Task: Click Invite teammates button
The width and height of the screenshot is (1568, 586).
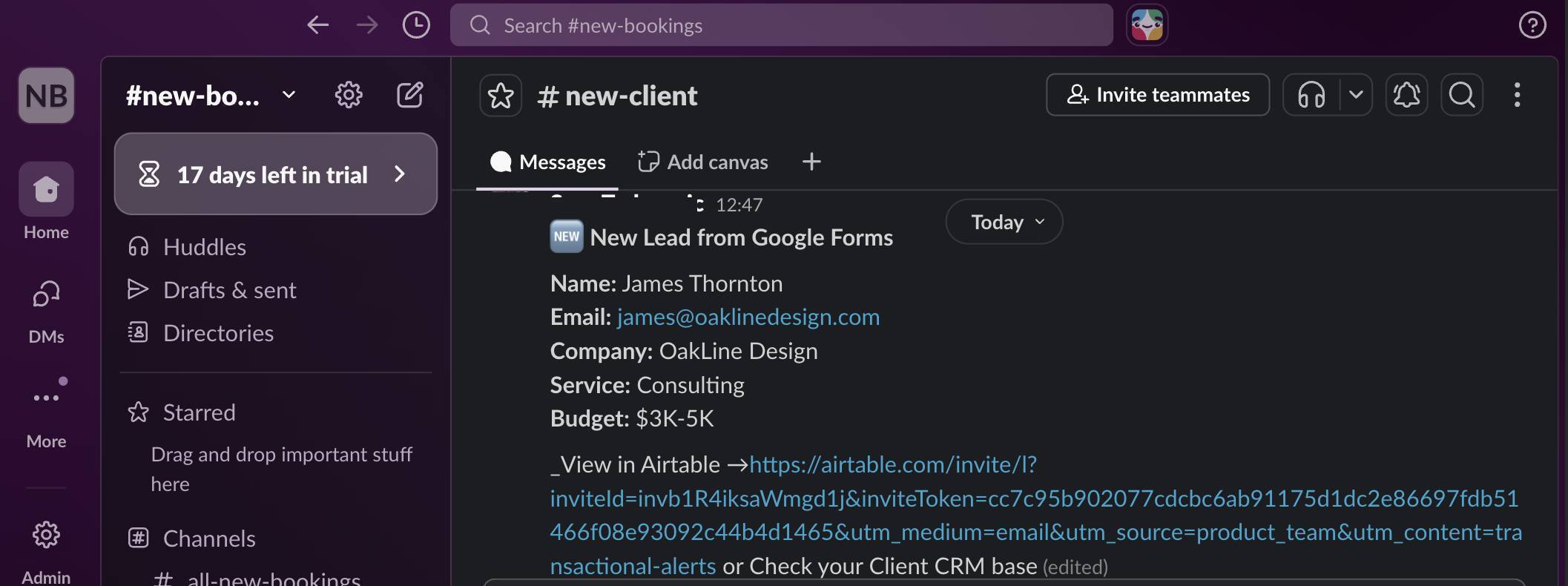Action: tap(1158, 95)
